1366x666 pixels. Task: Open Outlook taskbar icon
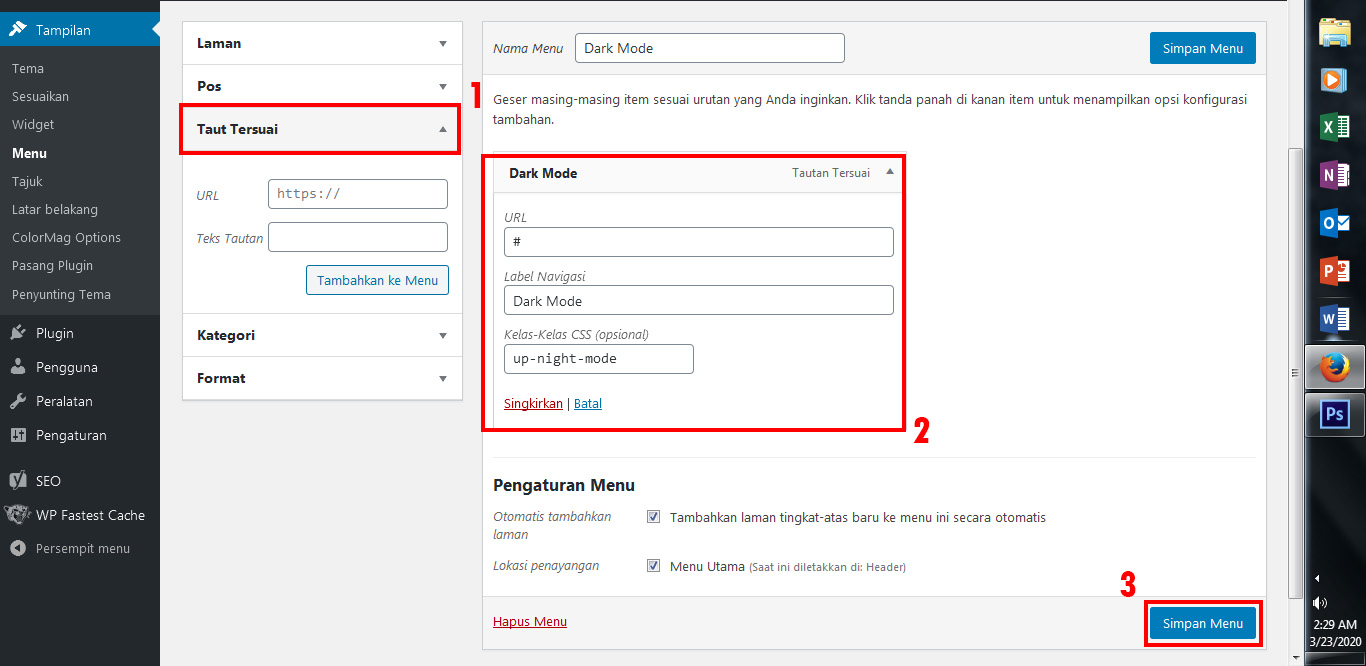1334,223
